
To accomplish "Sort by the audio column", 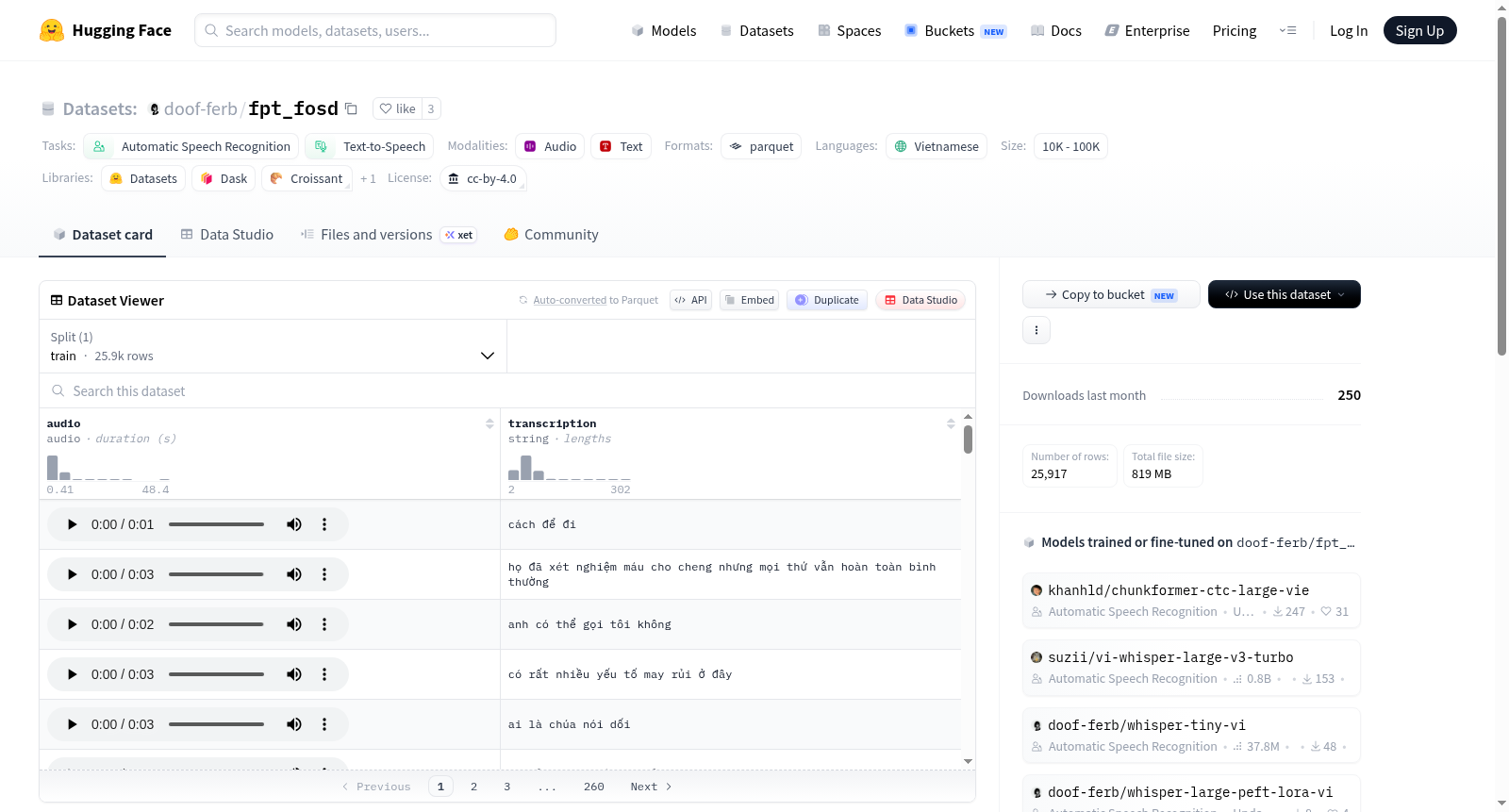I will (x=489, y=423).
